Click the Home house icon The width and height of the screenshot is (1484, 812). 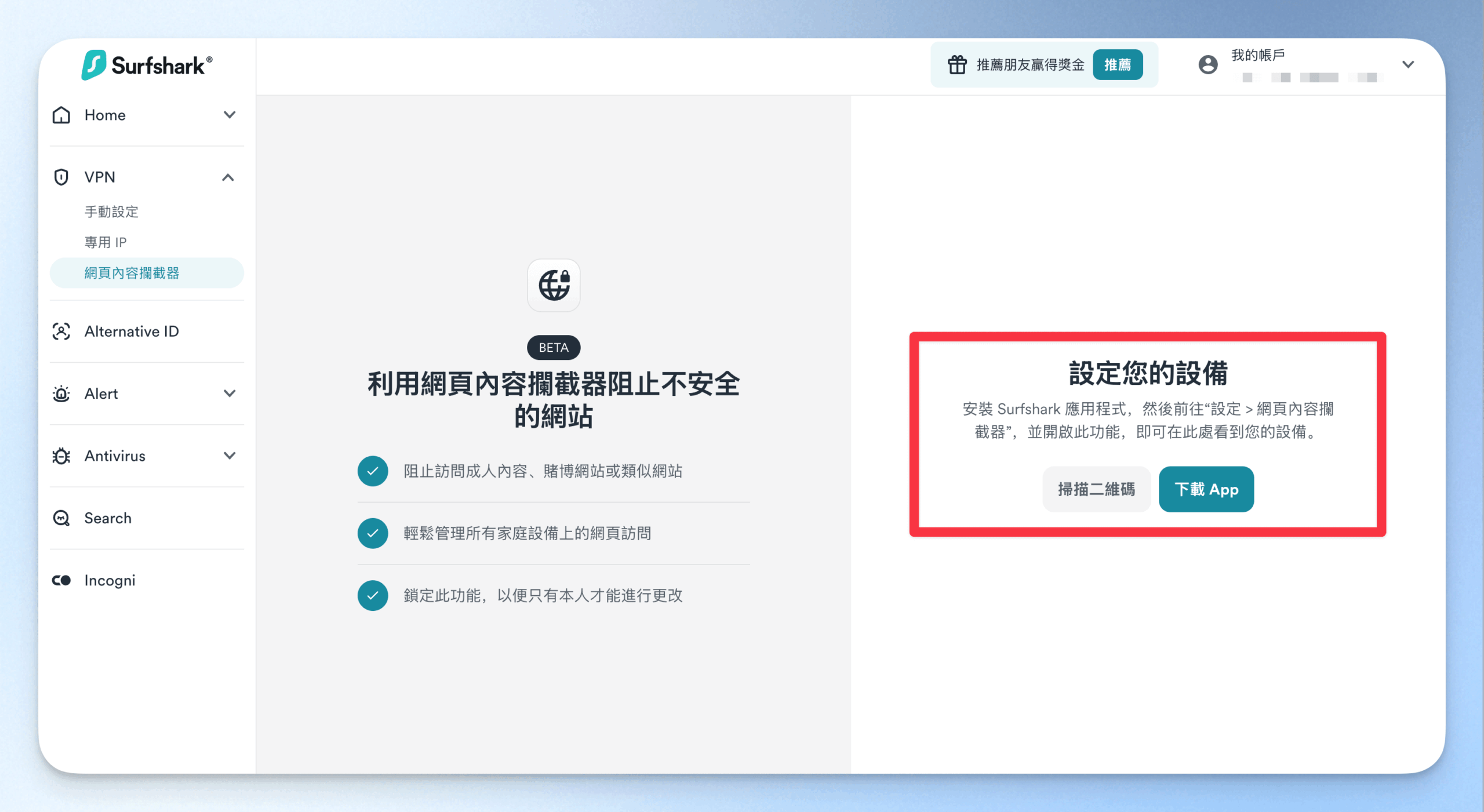(61, 115)
